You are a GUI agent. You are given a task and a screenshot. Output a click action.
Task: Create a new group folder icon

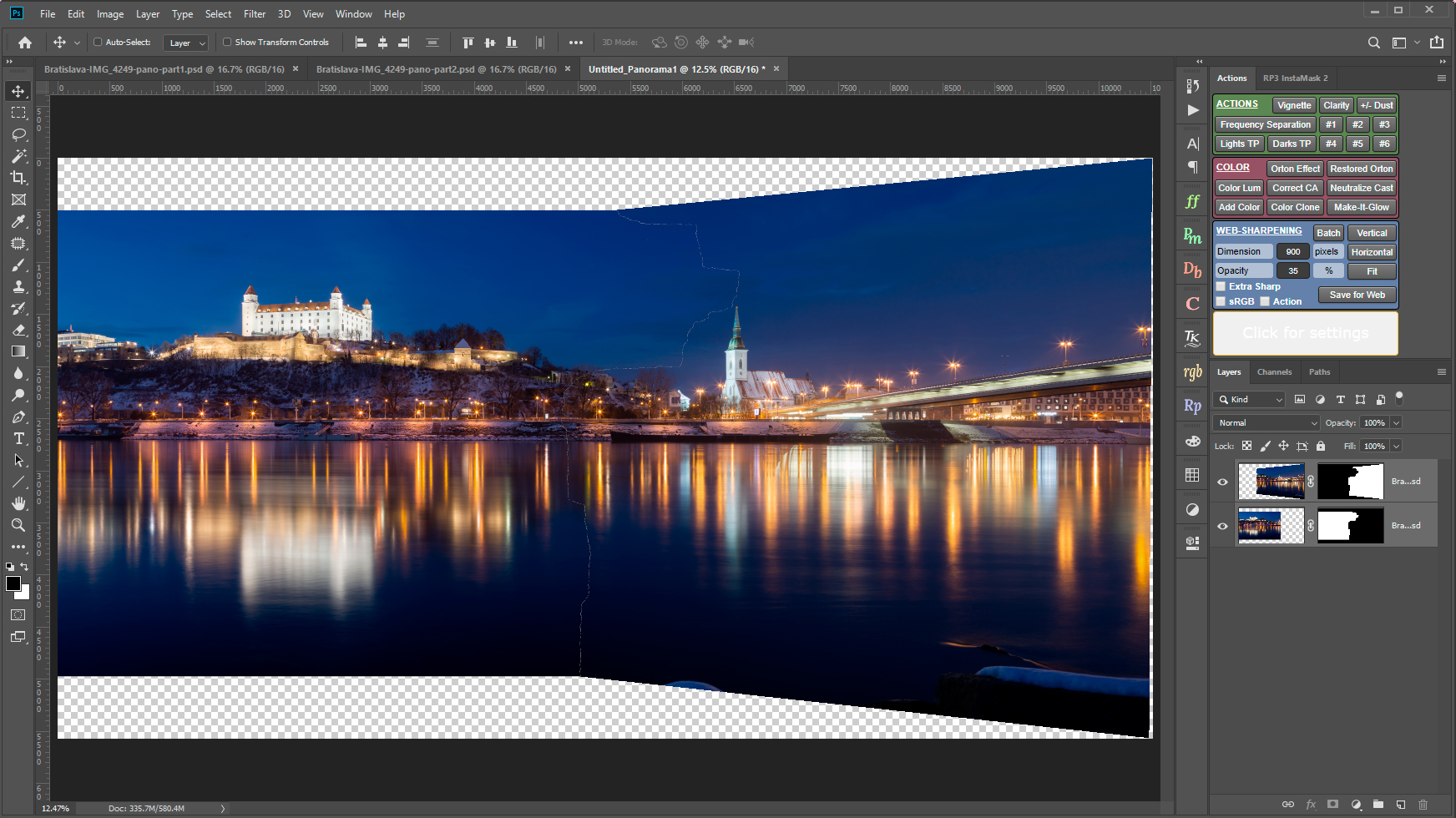tap(1378, 805)
